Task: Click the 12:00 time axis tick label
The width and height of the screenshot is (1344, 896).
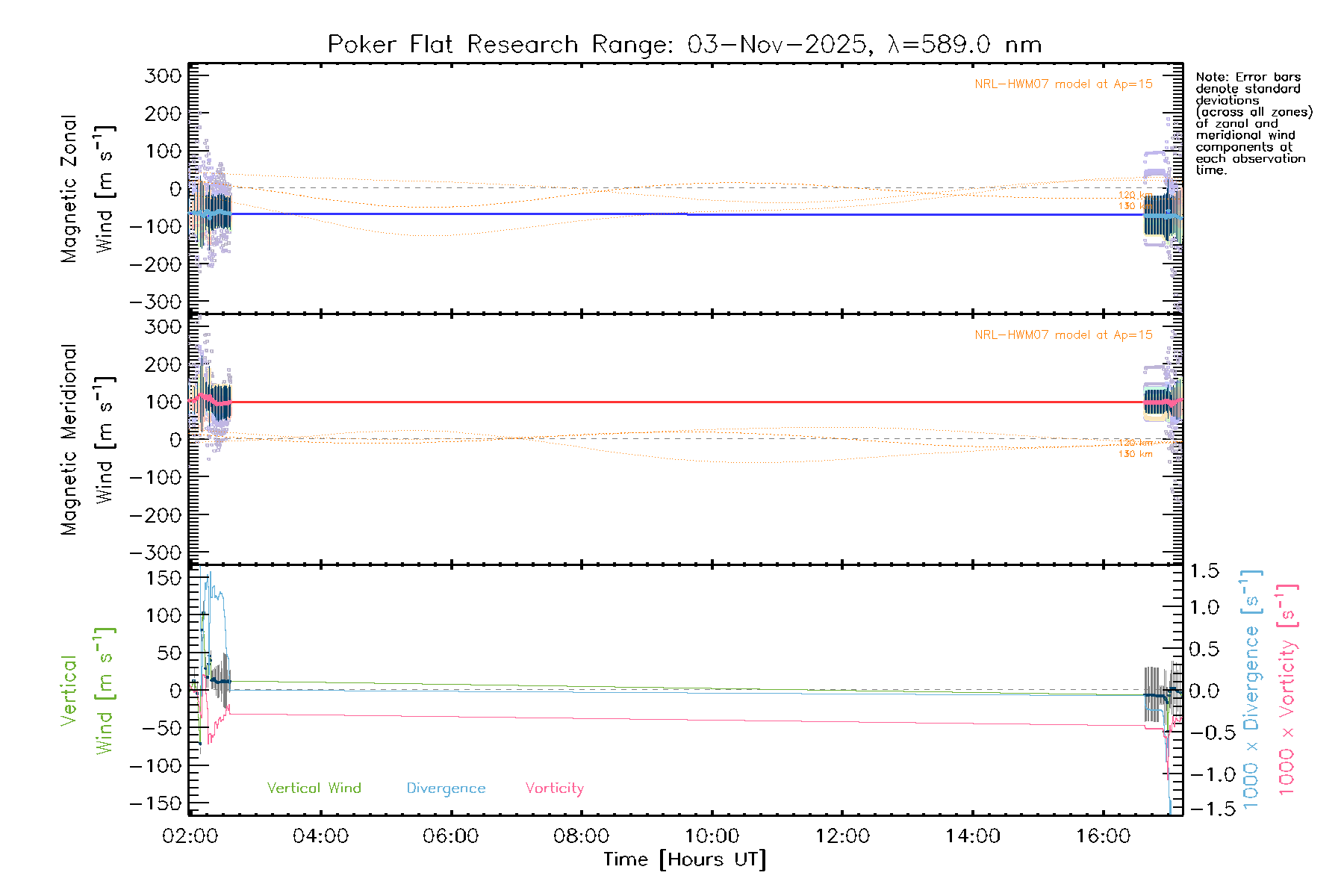Action: click(x=842, y=836)
